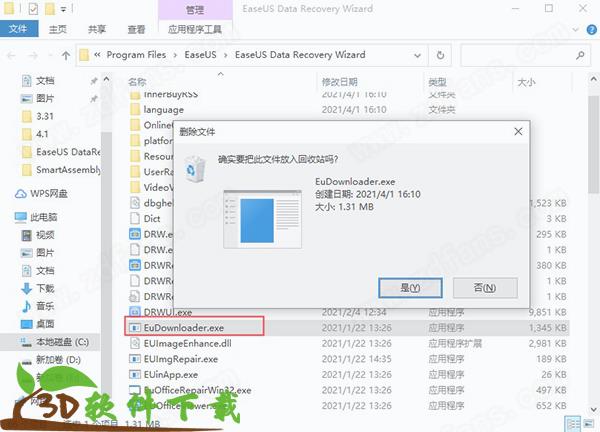600x432 pixels.
Task: Switch to details view layout icon
Action: coord(573,424)
